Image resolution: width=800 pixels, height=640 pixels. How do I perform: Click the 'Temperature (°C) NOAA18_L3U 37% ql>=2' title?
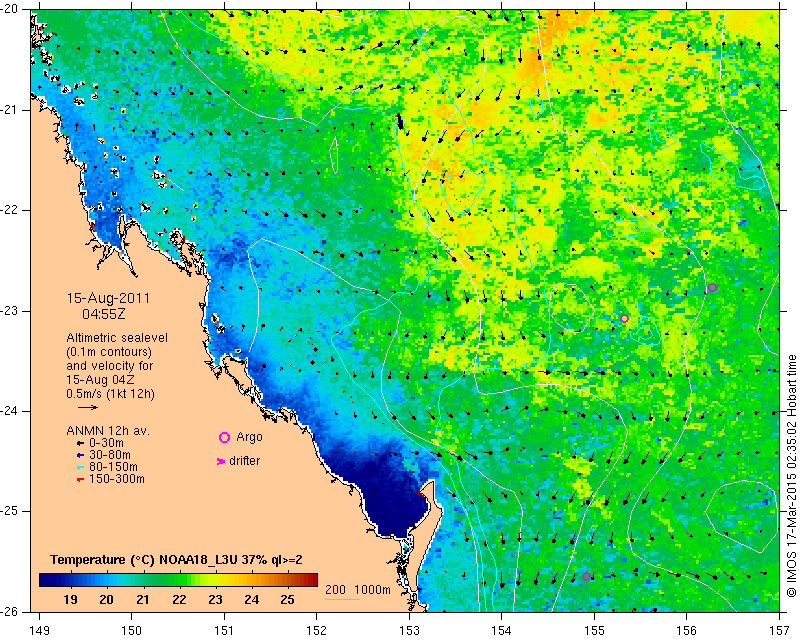(177, 560)
